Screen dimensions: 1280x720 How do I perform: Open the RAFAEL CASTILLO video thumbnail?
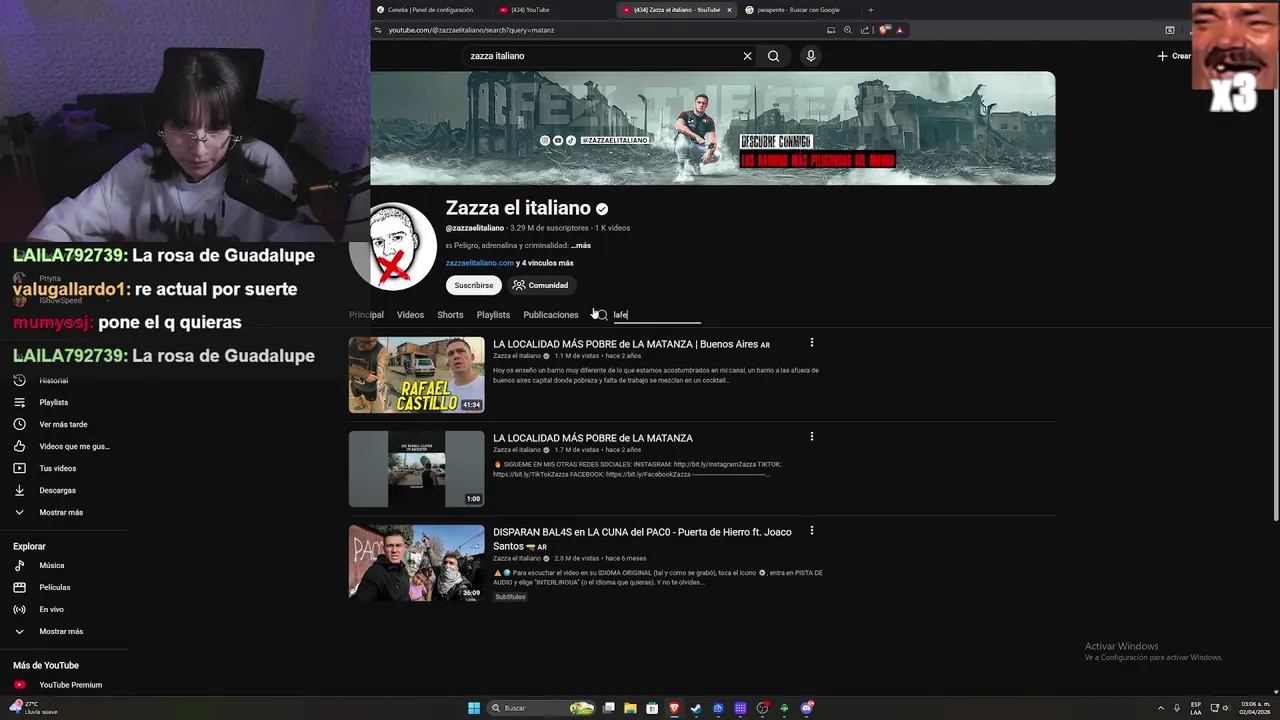click(416, 375)
